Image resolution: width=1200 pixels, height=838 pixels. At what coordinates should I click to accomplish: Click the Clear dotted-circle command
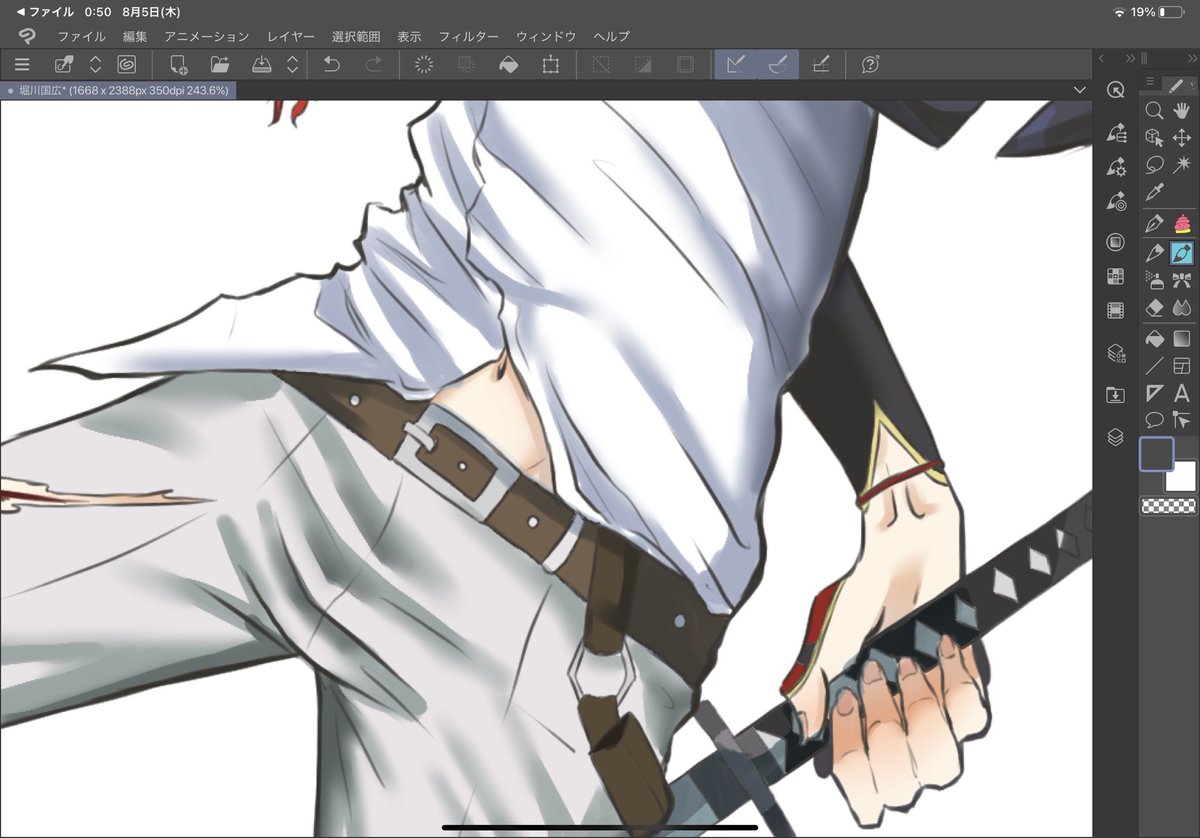pyautogui.click(x=424, y=64)
